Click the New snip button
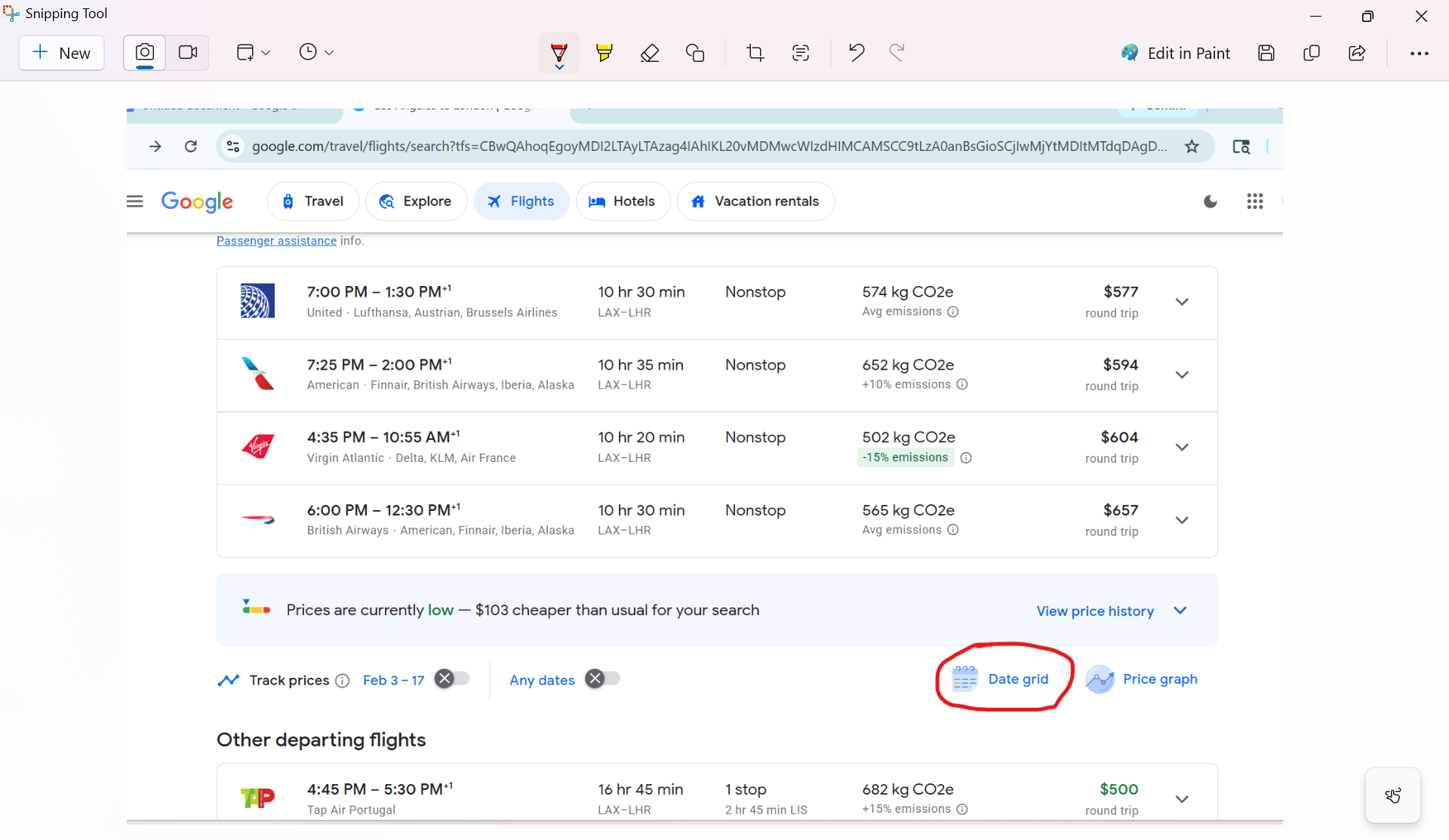Viewport: 1449px width, 840px height. click(61, 53)
